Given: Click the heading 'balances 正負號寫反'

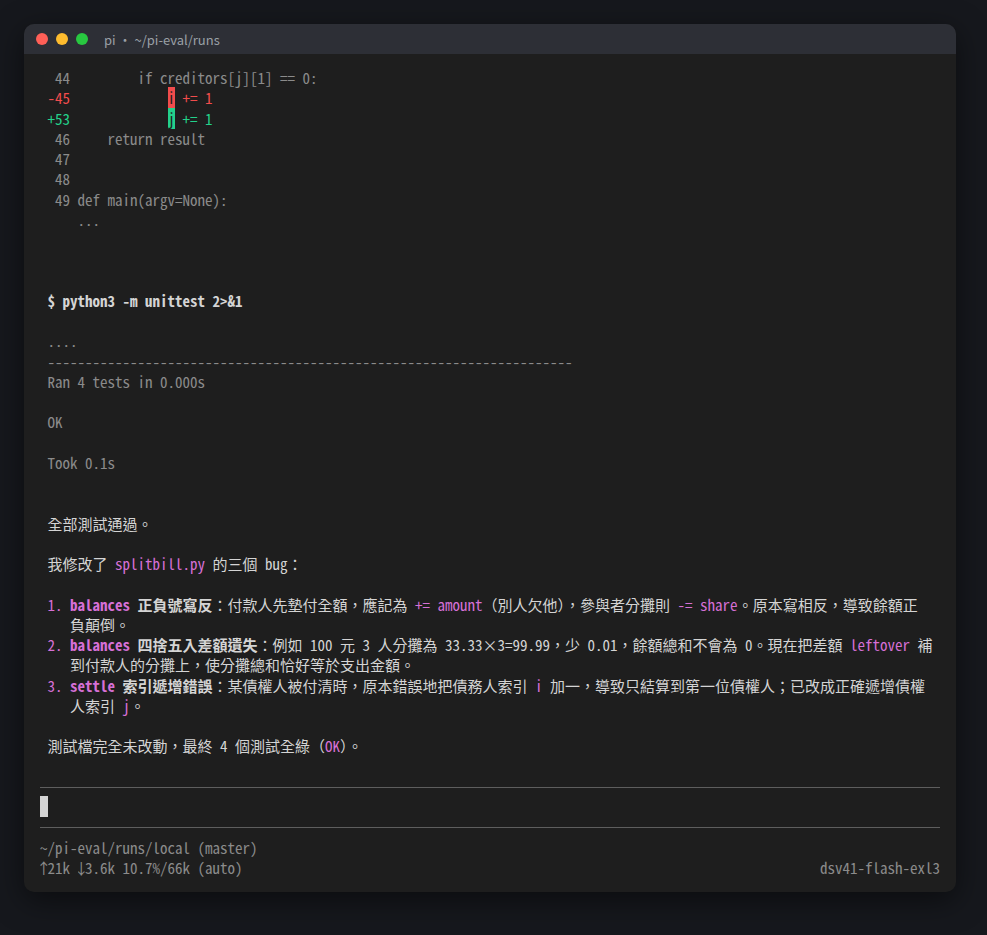Looking at the screenshot, I should (141, 606).
